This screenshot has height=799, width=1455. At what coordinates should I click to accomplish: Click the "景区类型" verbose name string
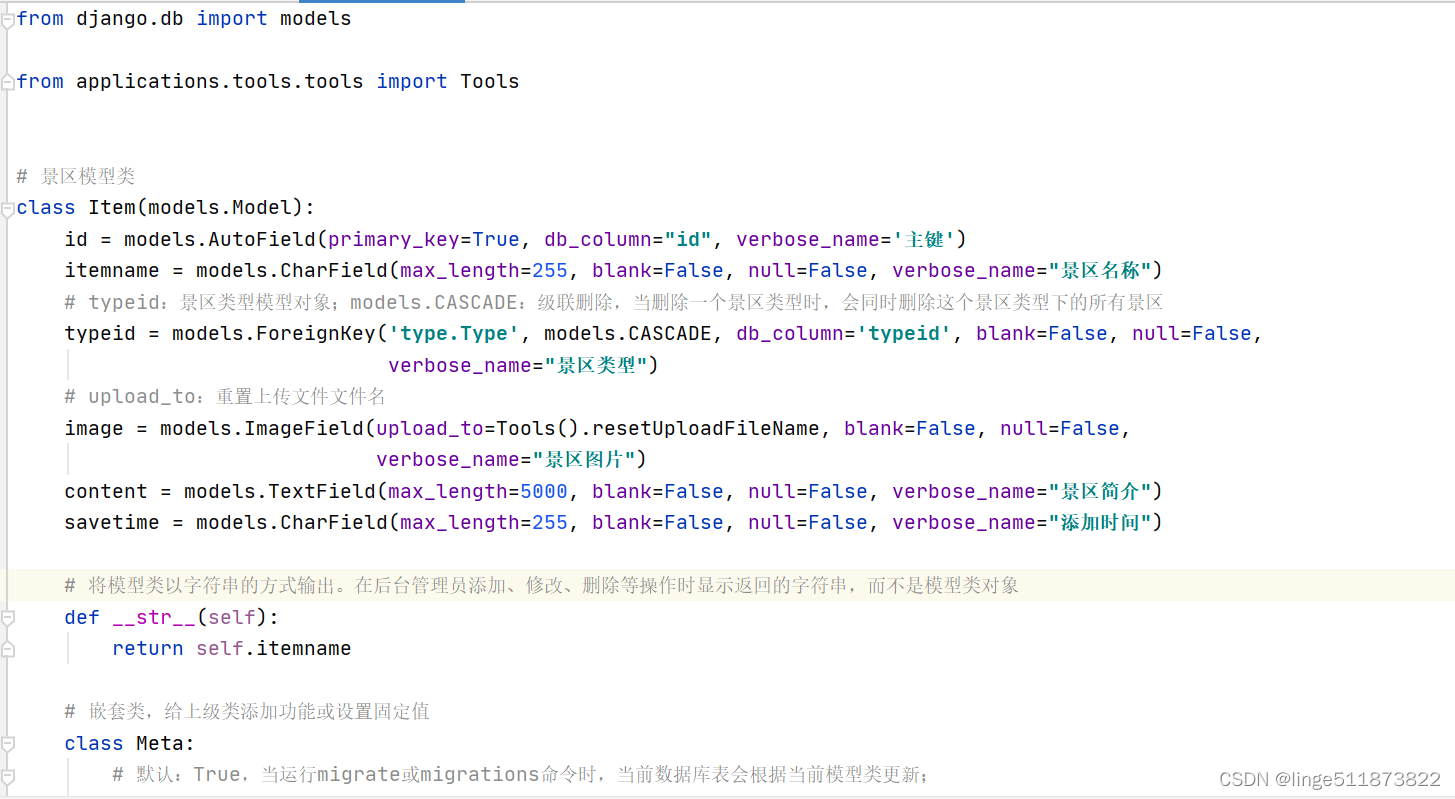[x=596, y=365]
